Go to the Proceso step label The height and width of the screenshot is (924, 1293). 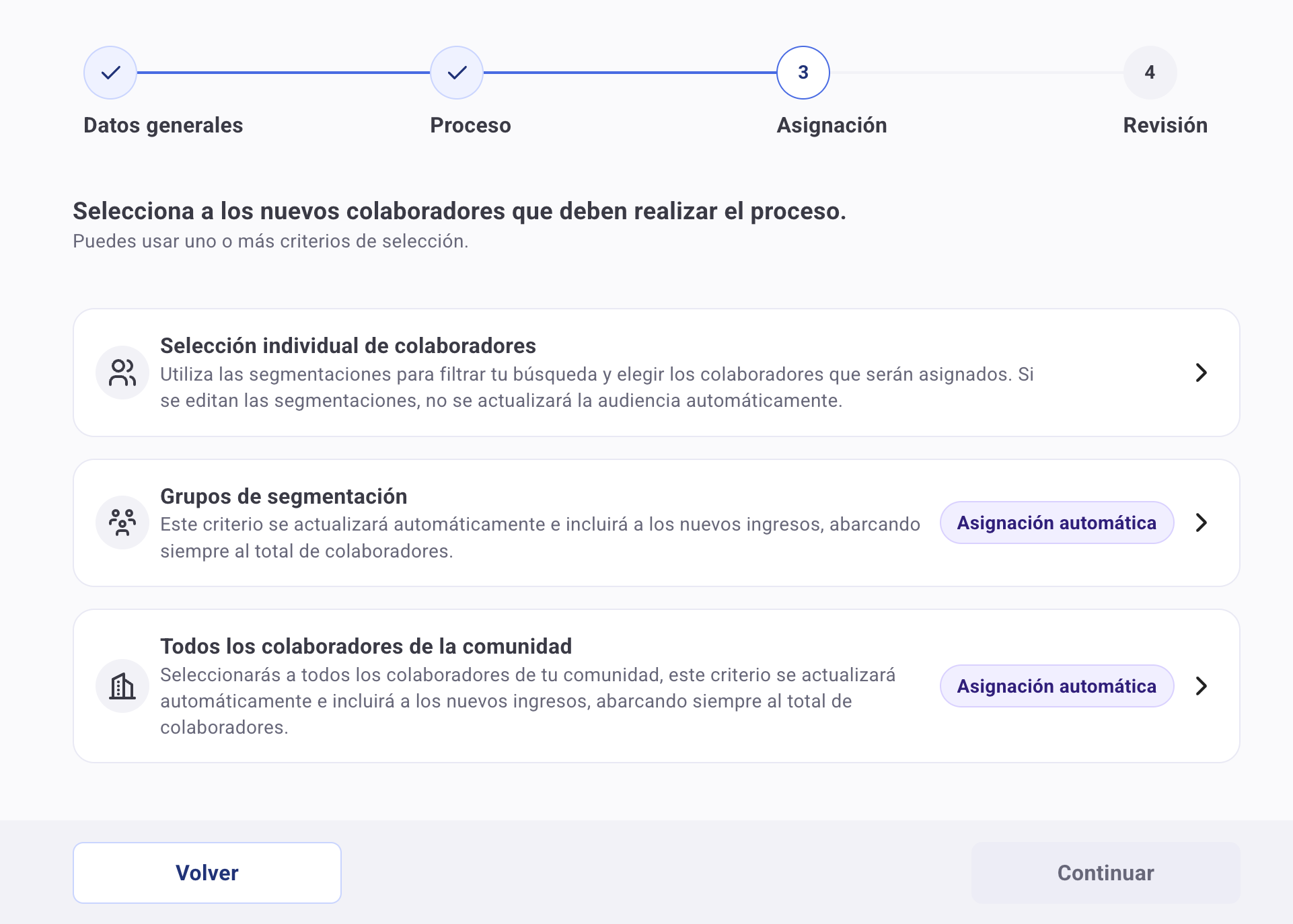(x=470, y=125)
